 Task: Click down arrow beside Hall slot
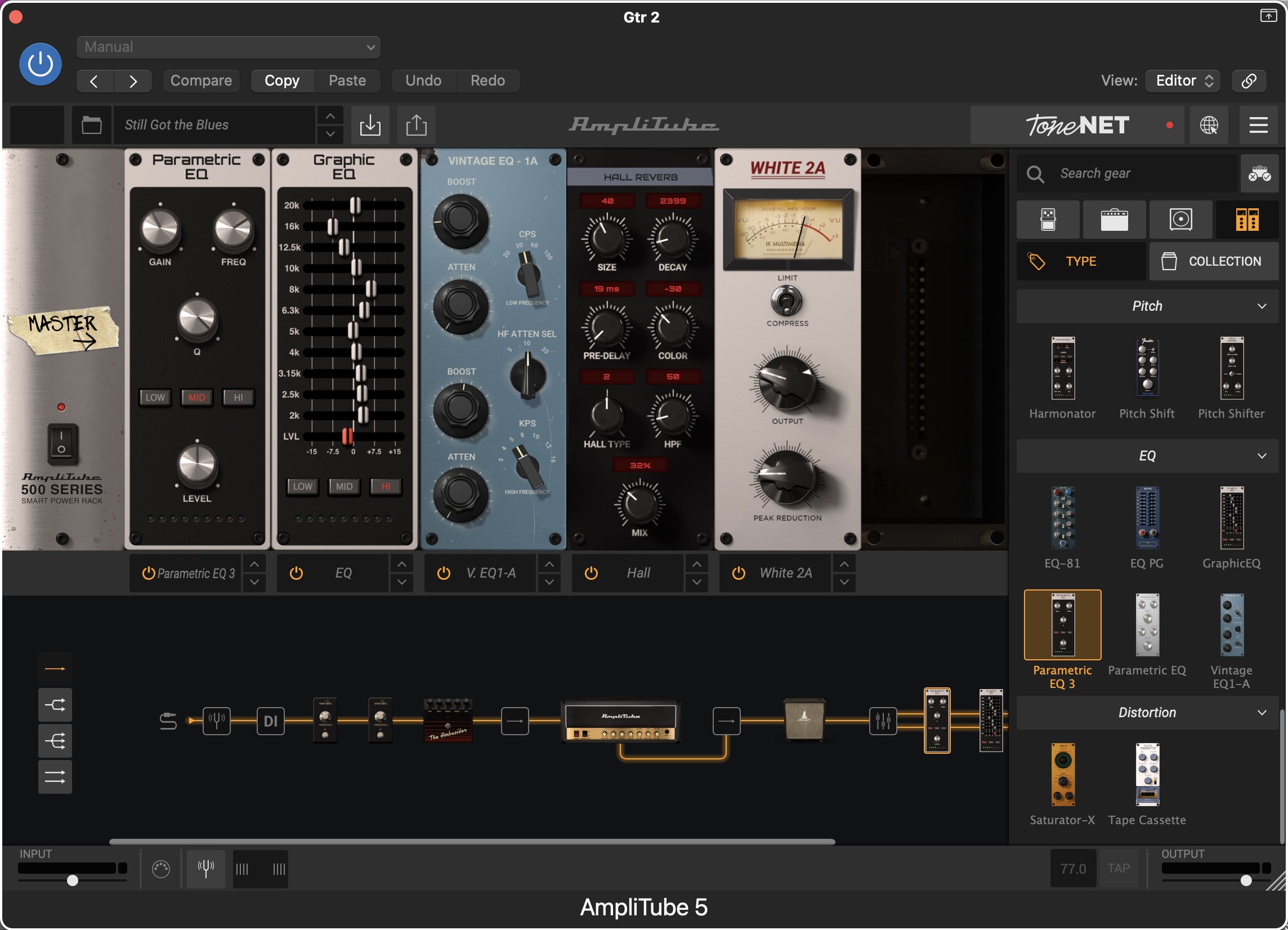(697, 583)
